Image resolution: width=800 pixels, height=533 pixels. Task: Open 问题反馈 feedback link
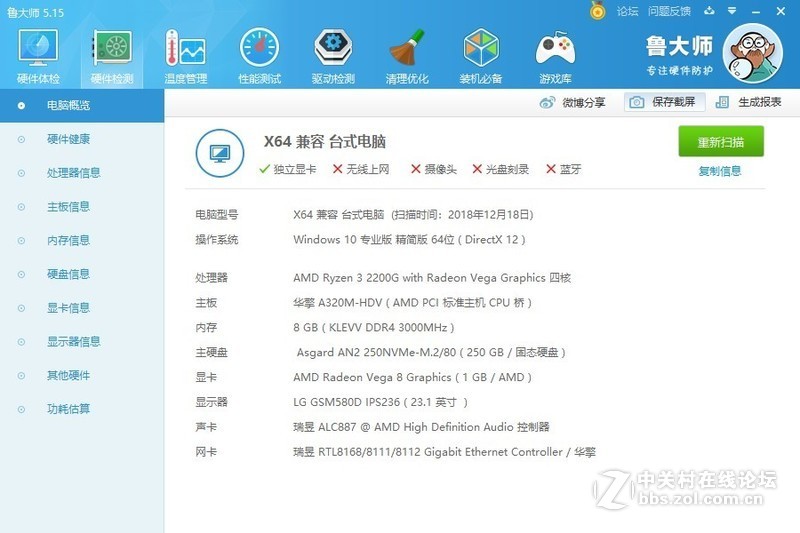click(x=669, y=11)
